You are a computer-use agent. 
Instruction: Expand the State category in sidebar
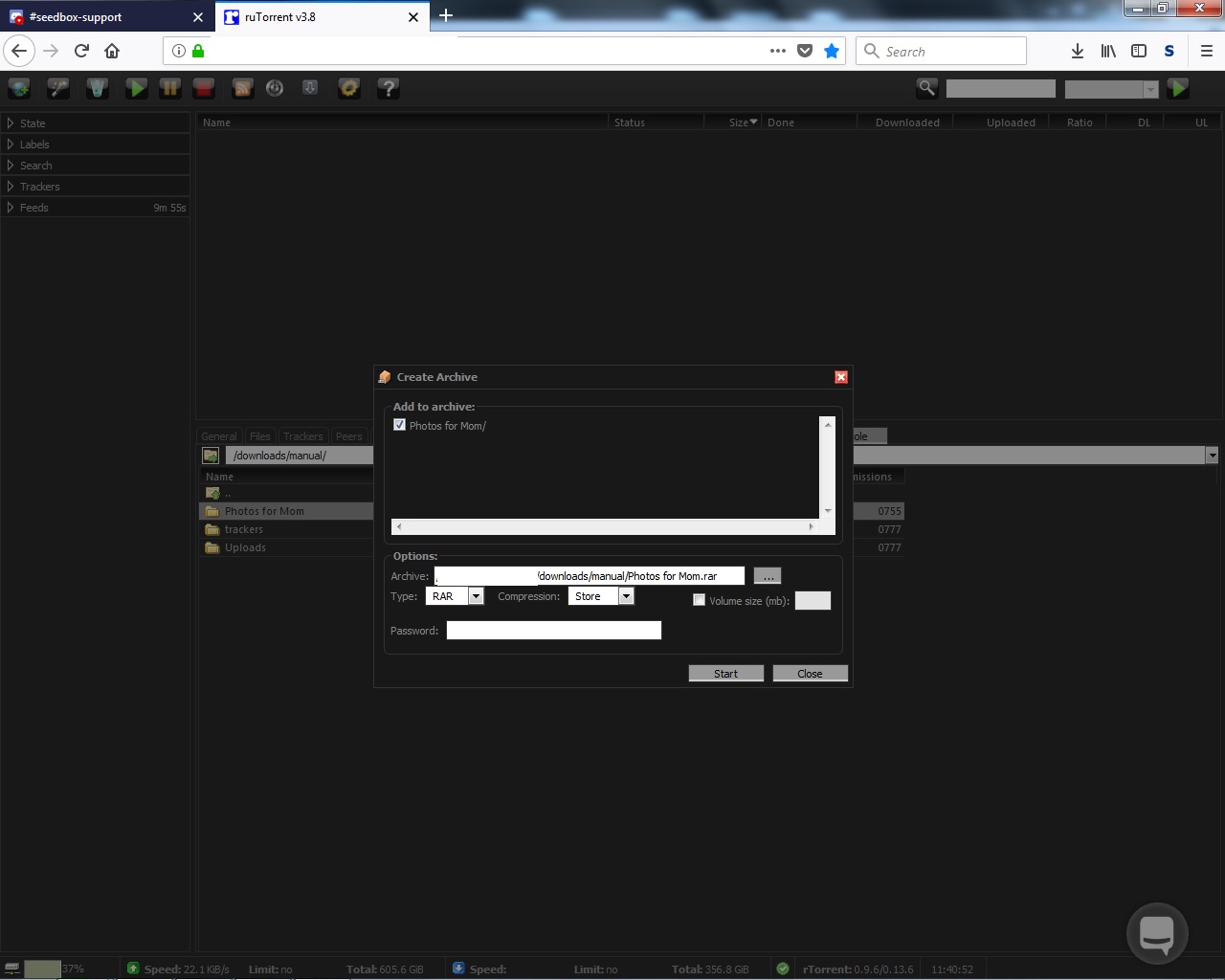point(33,123)
